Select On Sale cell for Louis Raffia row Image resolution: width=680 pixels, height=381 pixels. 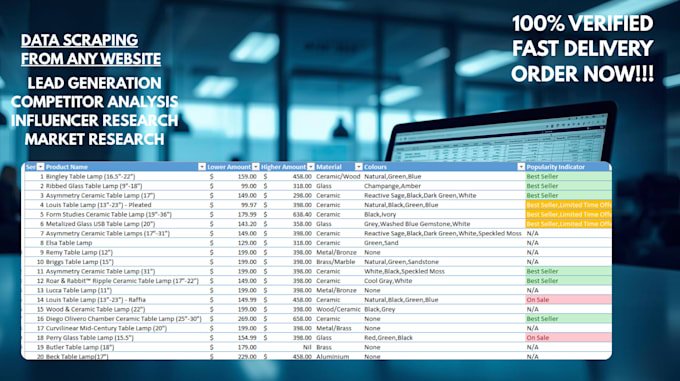tap(568, 300)
